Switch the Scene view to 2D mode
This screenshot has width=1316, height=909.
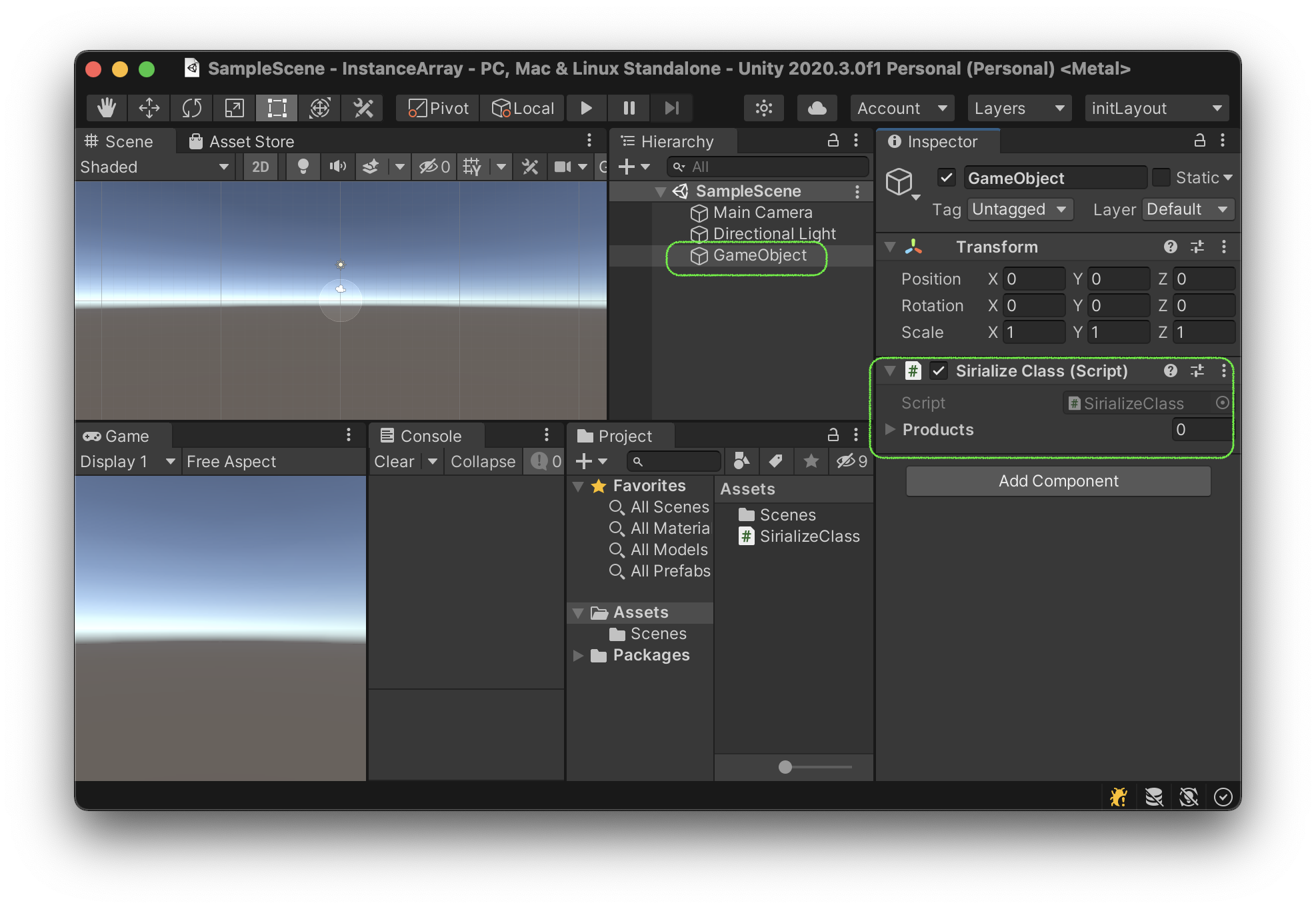coord(260,167)
